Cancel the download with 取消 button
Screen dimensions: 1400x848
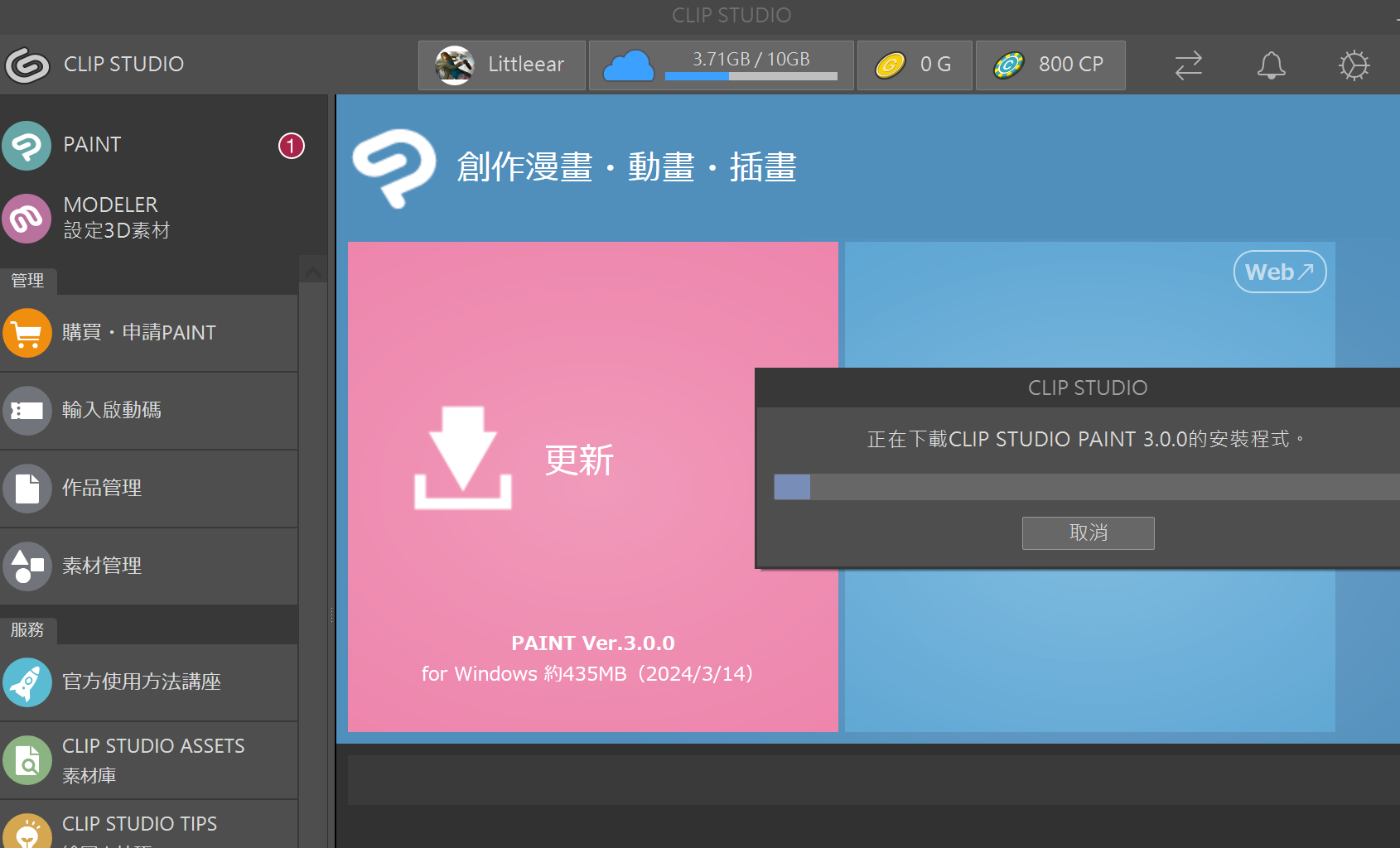click(1089, 533)
